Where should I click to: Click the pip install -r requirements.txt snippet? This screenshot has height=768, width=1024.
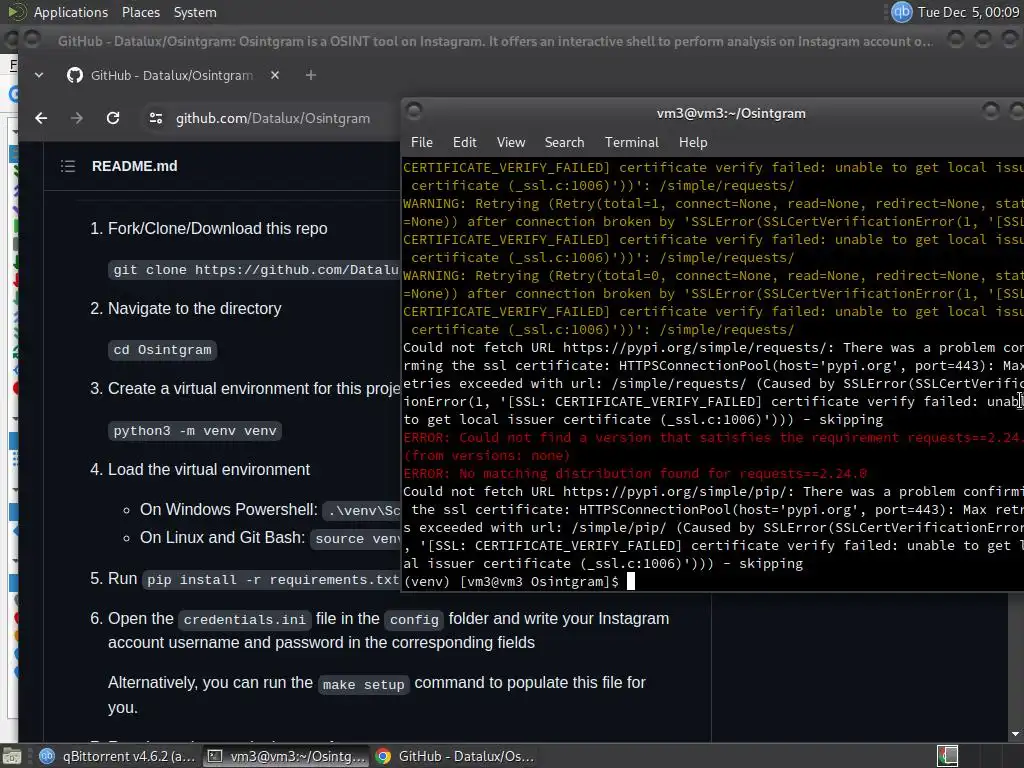pyautogui.click(x=272, y=580)
